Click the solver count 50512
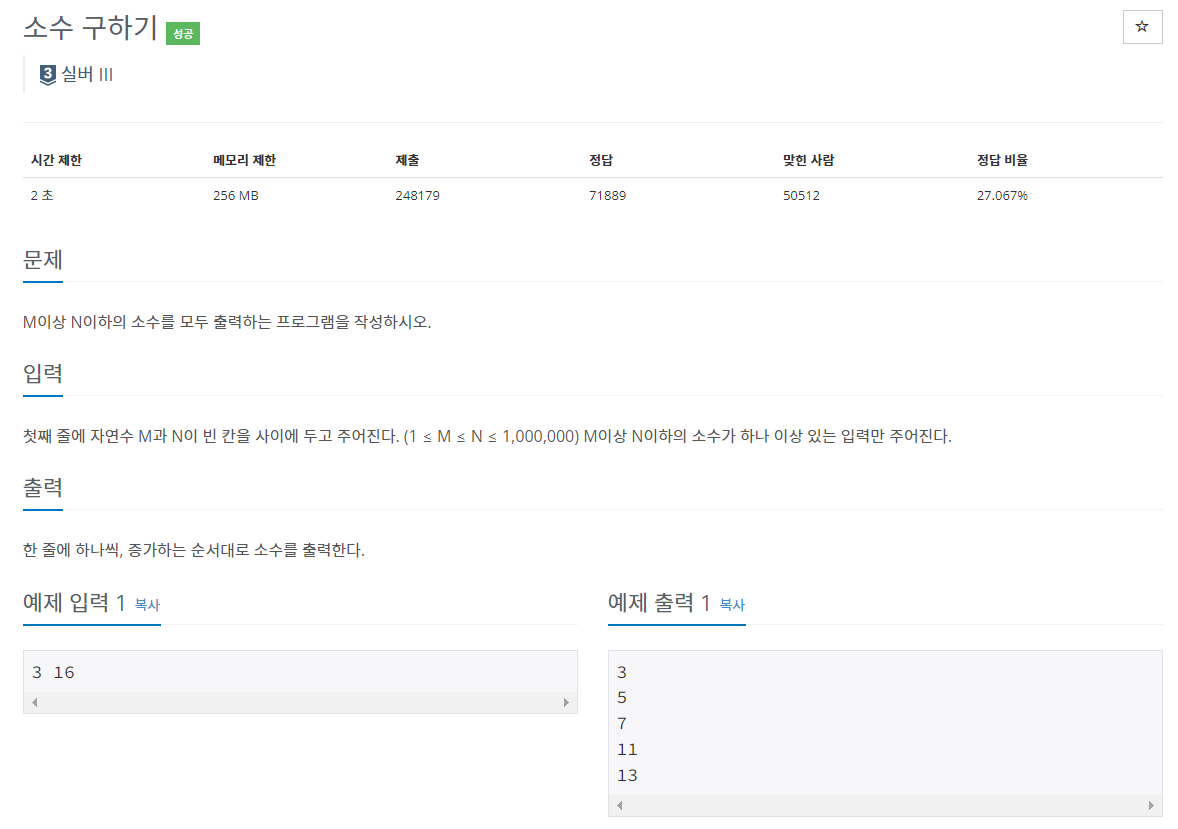Viewport: 1178px width, 829px height. coord(802,195)
